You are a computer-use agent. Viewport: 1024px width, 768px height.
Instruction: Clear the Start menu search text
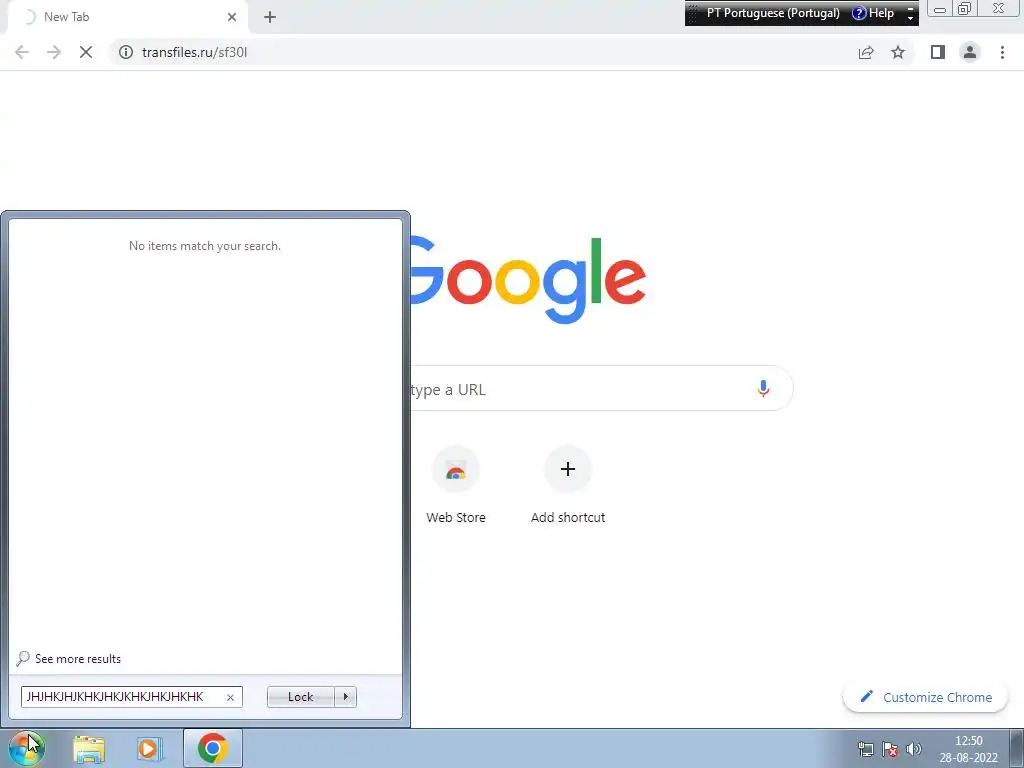click(230, 697)
